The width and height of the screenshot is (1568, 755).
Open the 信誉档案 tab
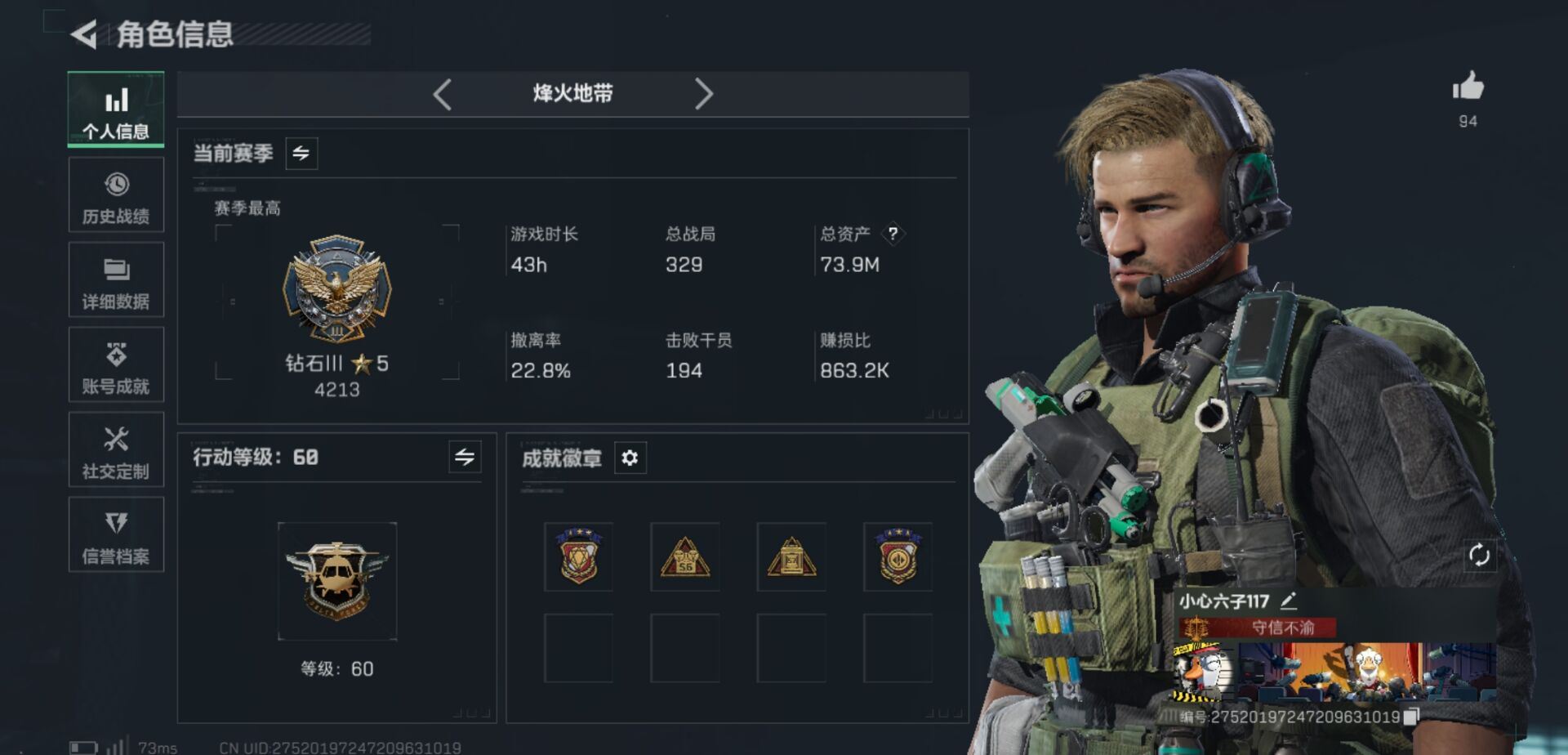pyautogui.click(x=116, y=535)
